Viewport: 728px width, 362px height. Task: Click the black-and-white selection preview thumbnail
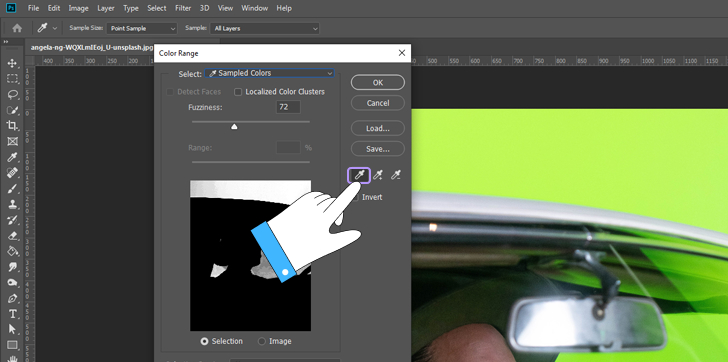point(250,255)
